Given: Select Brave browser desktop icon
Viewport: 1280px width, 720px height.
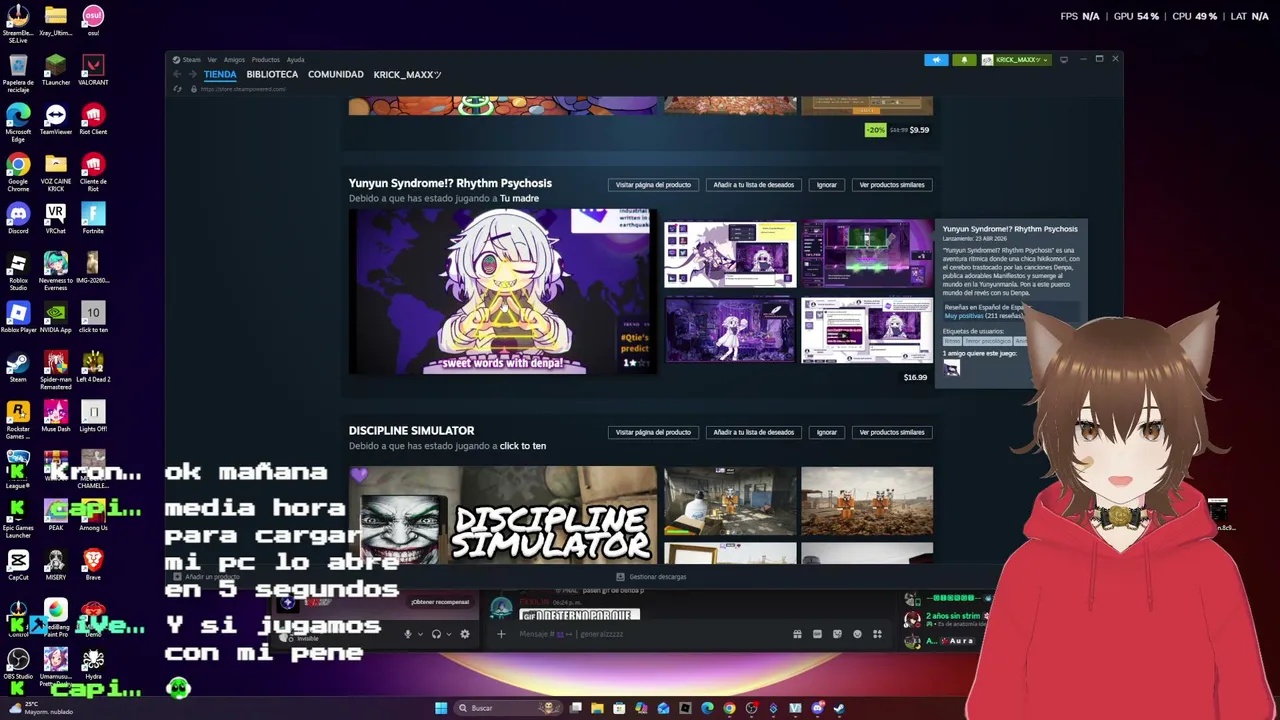Looking at the screenshot, I should click(x=93, y=565).
